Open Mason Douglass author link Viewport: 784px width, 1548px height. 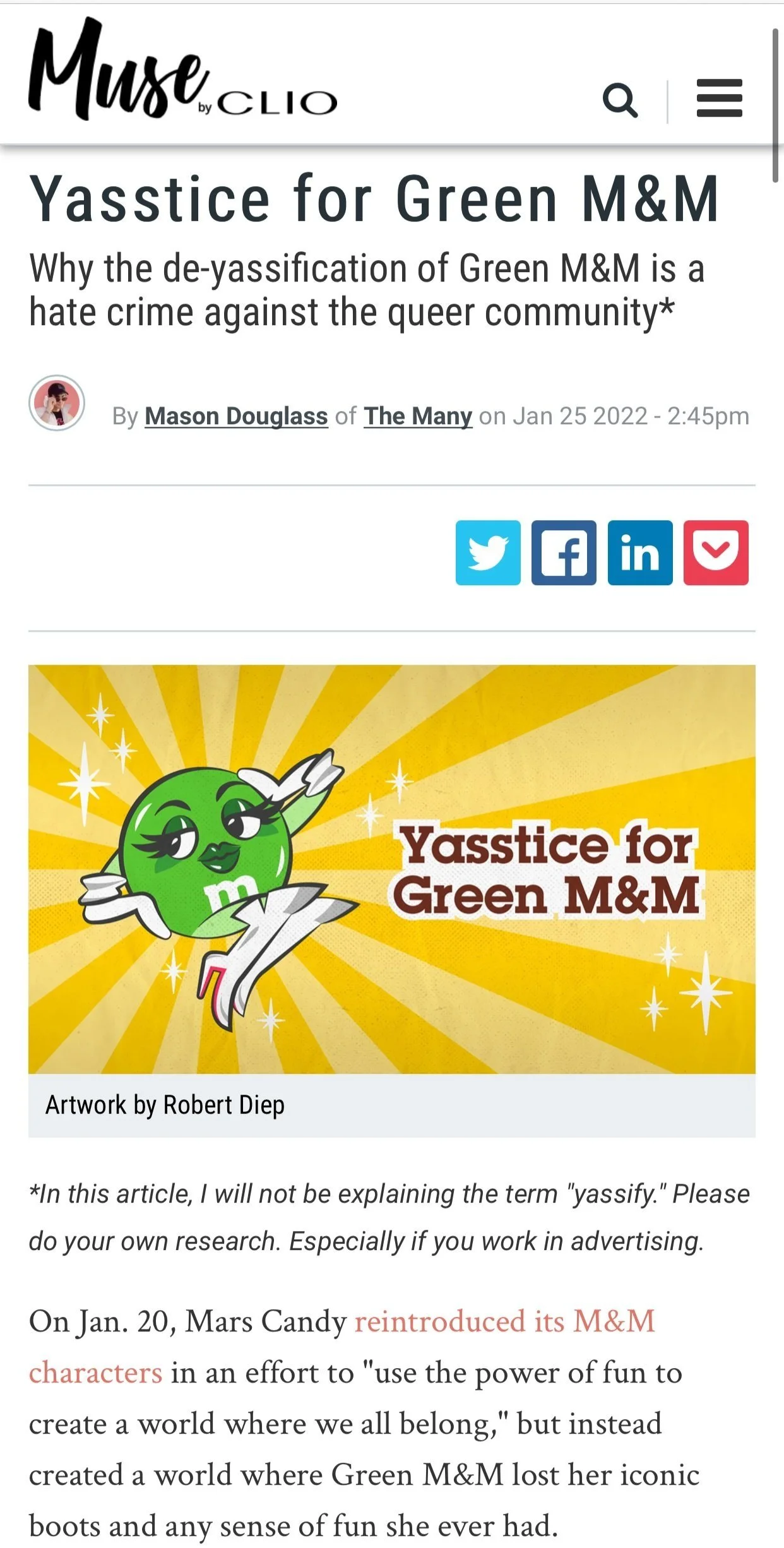(x=236, y=416)
